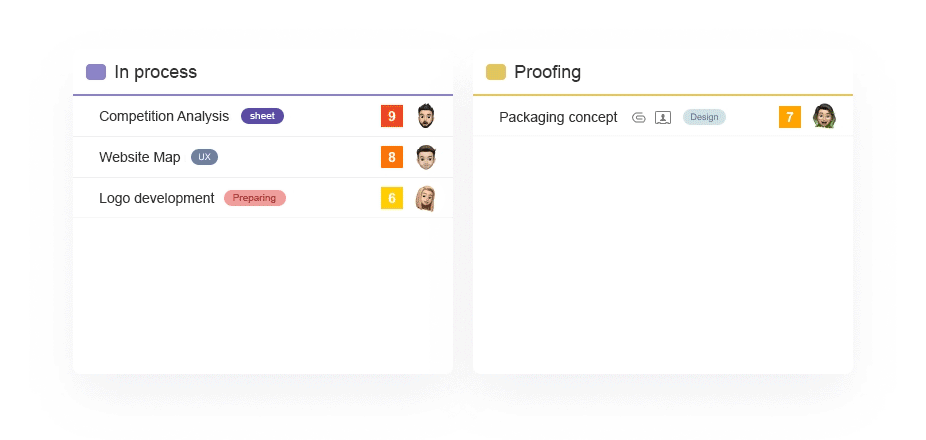926x440 pixels.
Task: Open the blonde assignee avatar on Logo development
Action: click(425, 198)
